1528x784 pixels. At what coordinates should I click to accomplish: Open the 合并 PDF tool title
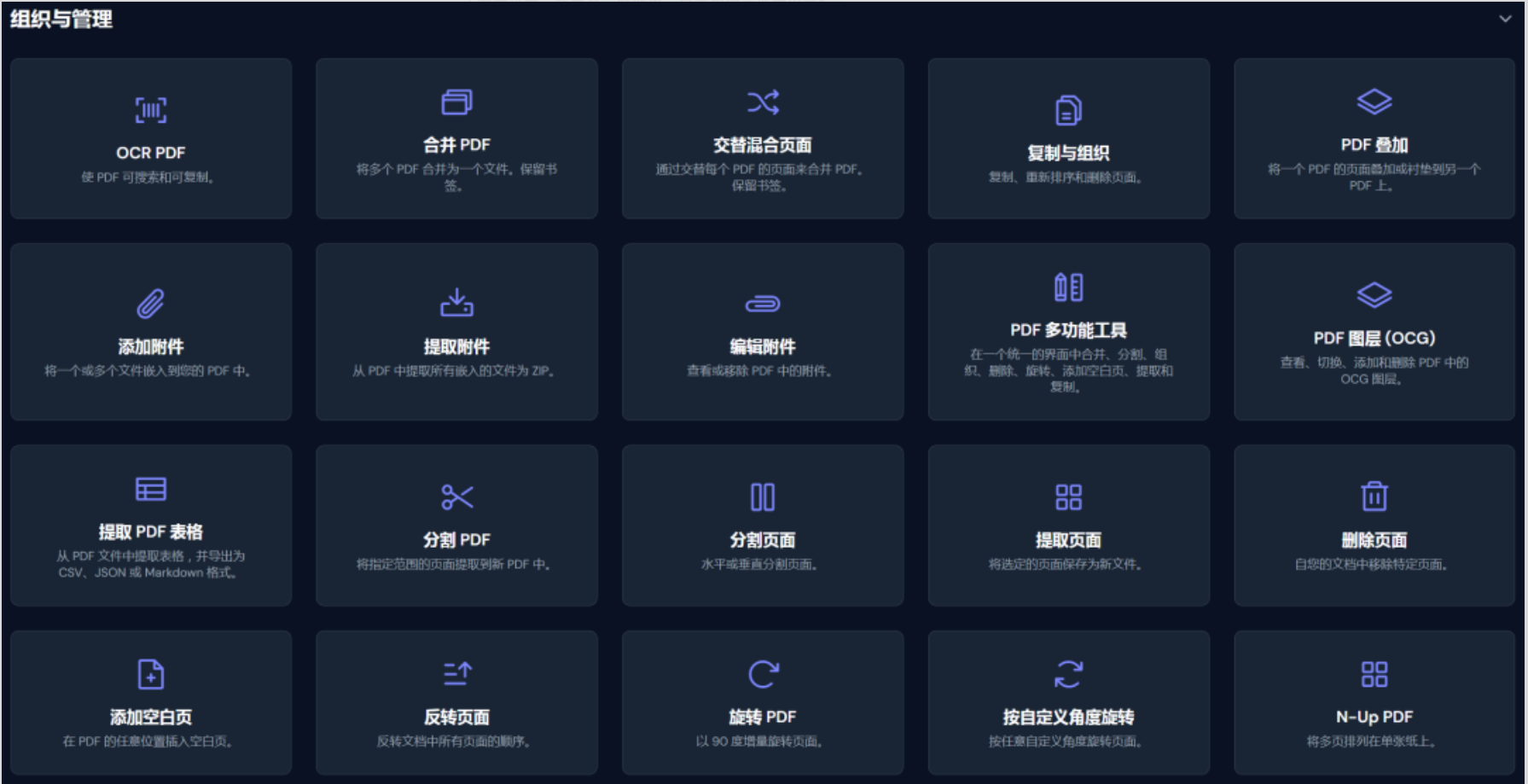(x=456, y=145)
